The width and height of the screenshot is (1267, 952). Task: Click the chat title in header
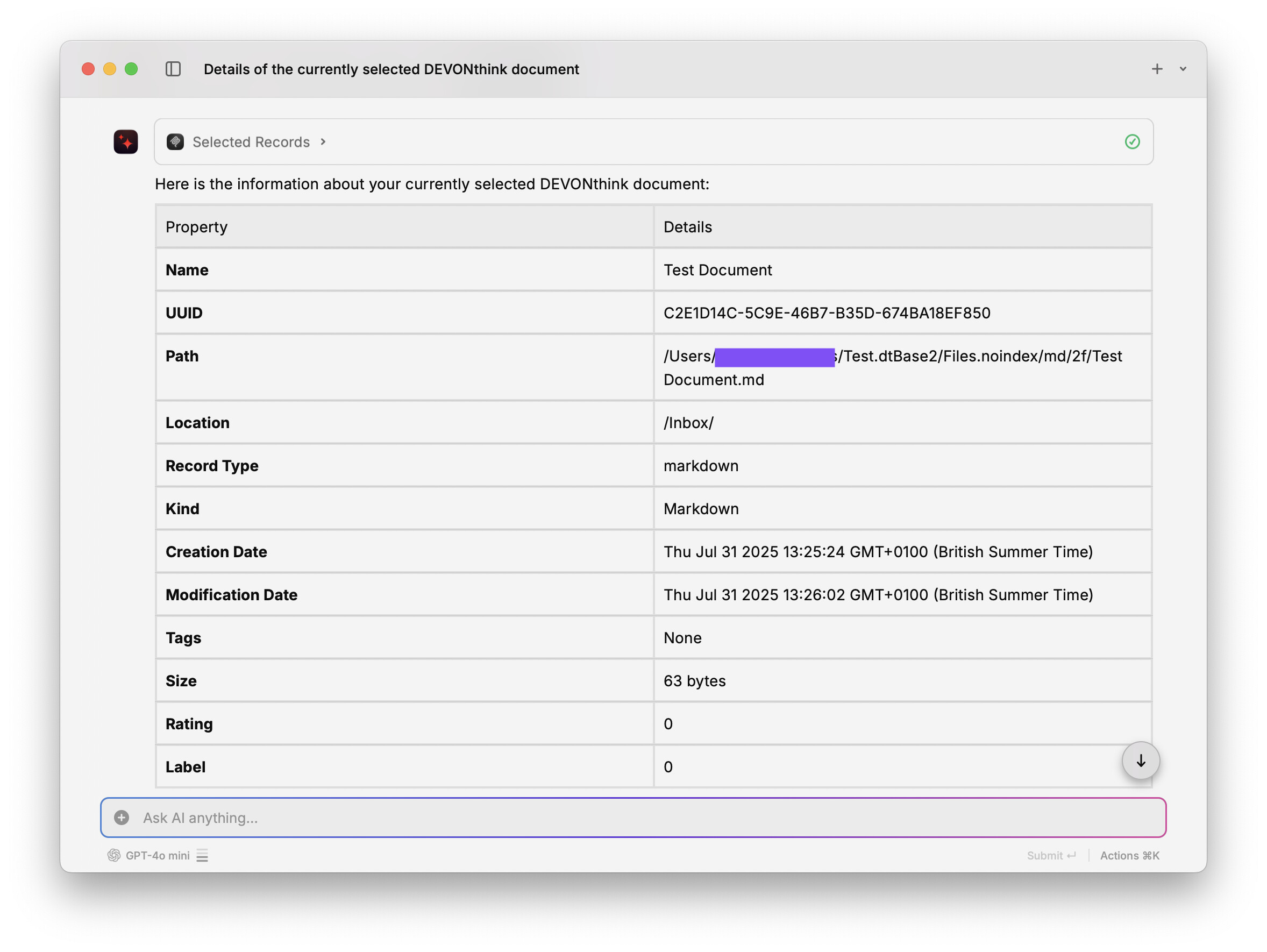391,69
